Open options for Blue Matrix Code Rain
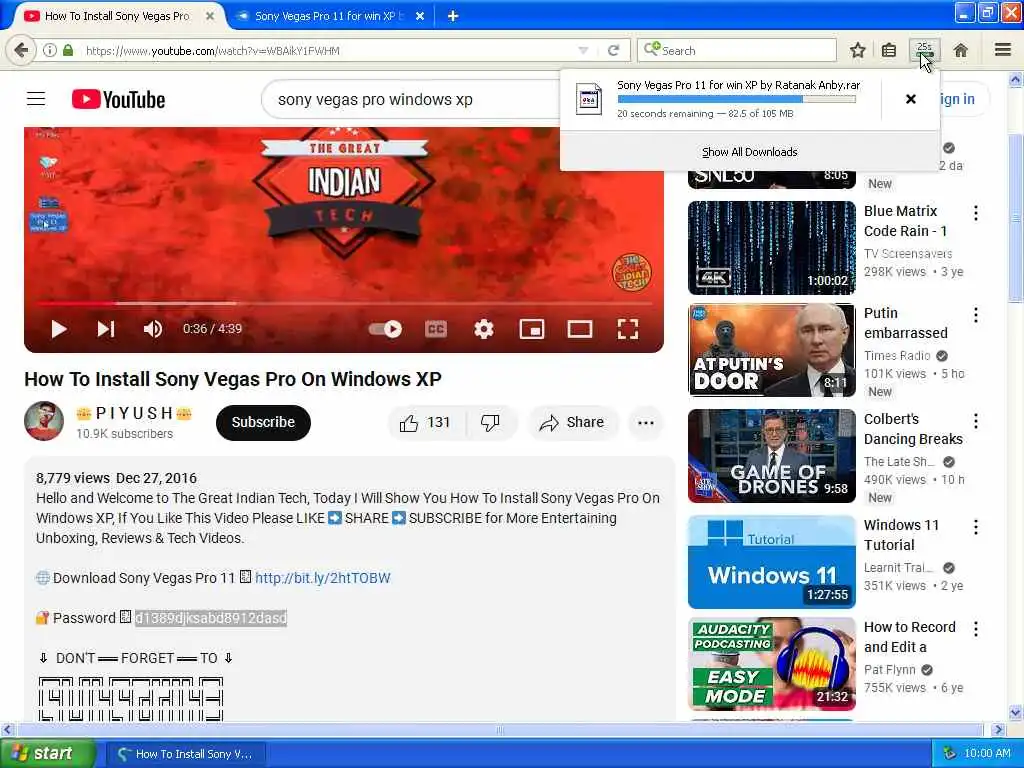1024x768 pixels. click(976, 213)
